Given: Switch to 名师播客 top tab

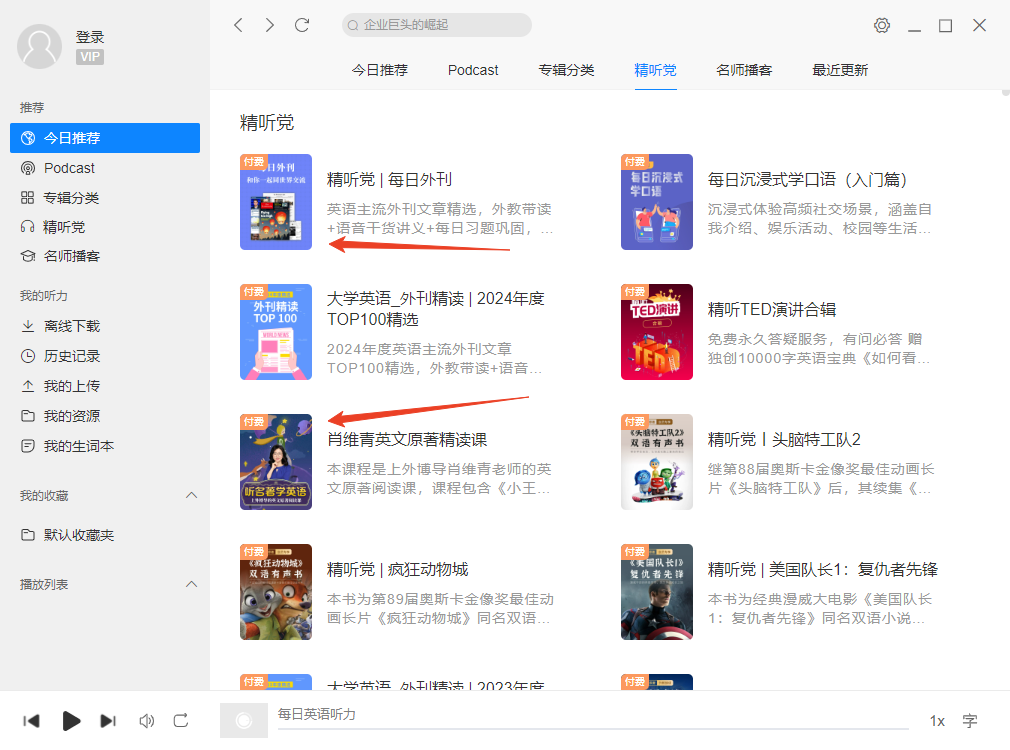Looking at the screenshot, I should [x=744, y=70].
